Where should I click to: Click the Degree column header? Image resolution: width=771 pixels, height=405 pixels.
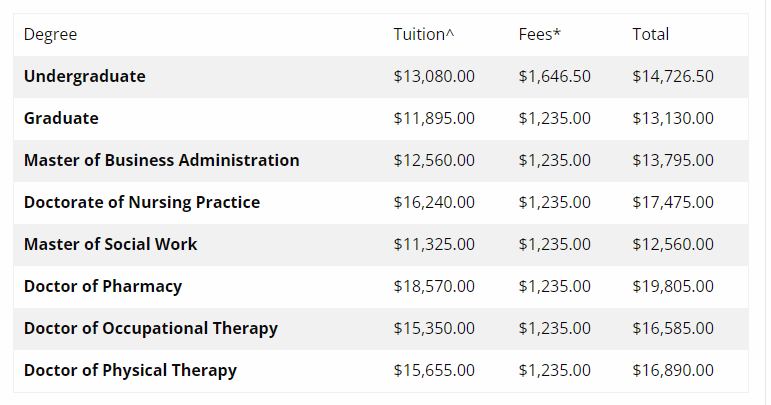pos(50,35)
